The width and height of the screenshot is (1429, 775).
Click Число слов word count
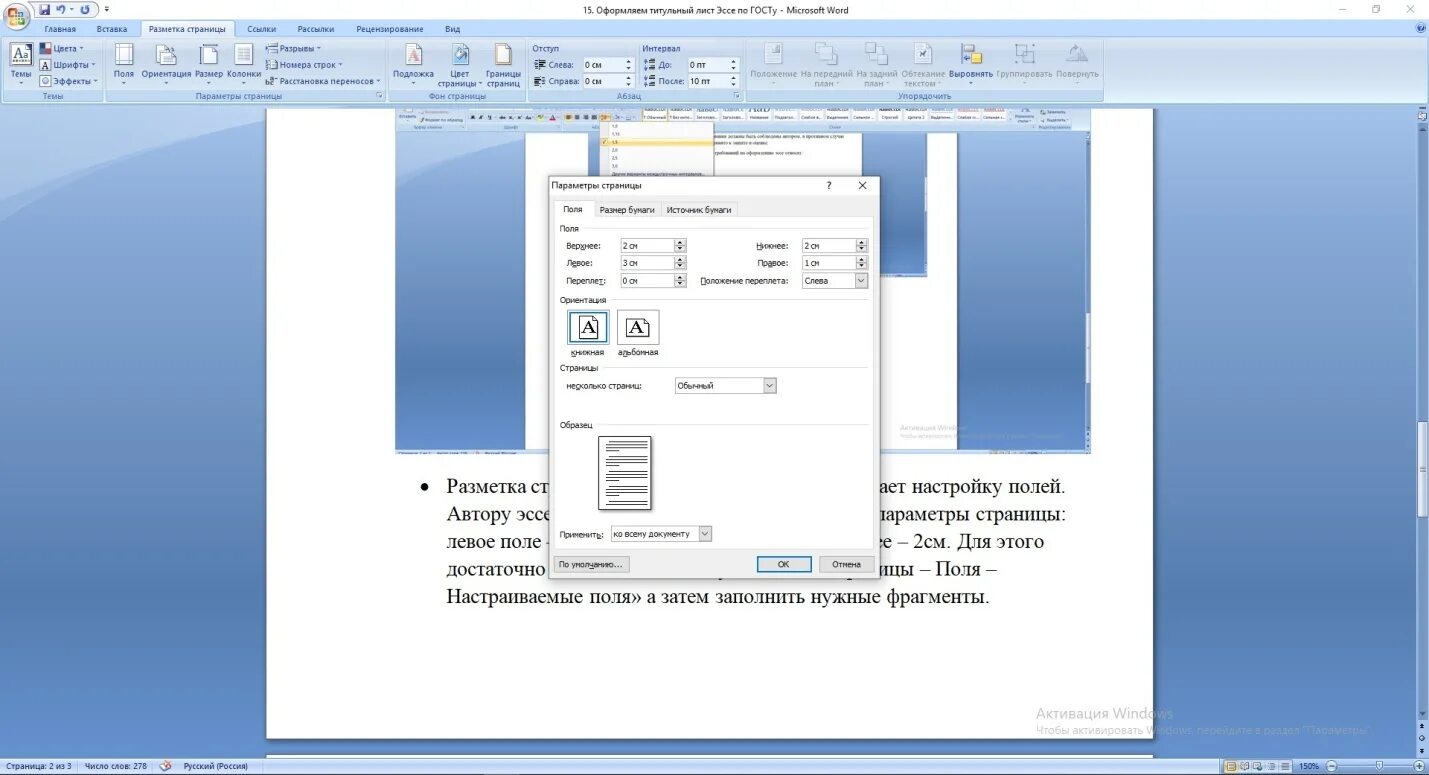[x=116, y=767]
